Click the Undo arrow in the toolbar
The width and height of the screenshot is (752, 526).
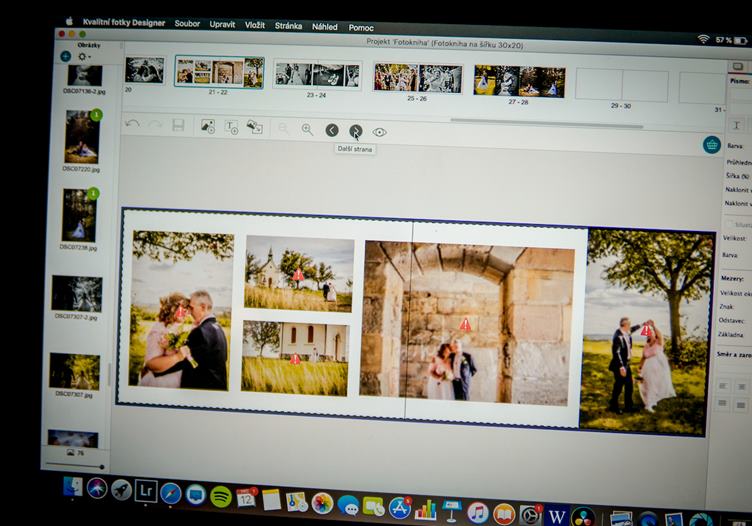[x=132, y=124]
